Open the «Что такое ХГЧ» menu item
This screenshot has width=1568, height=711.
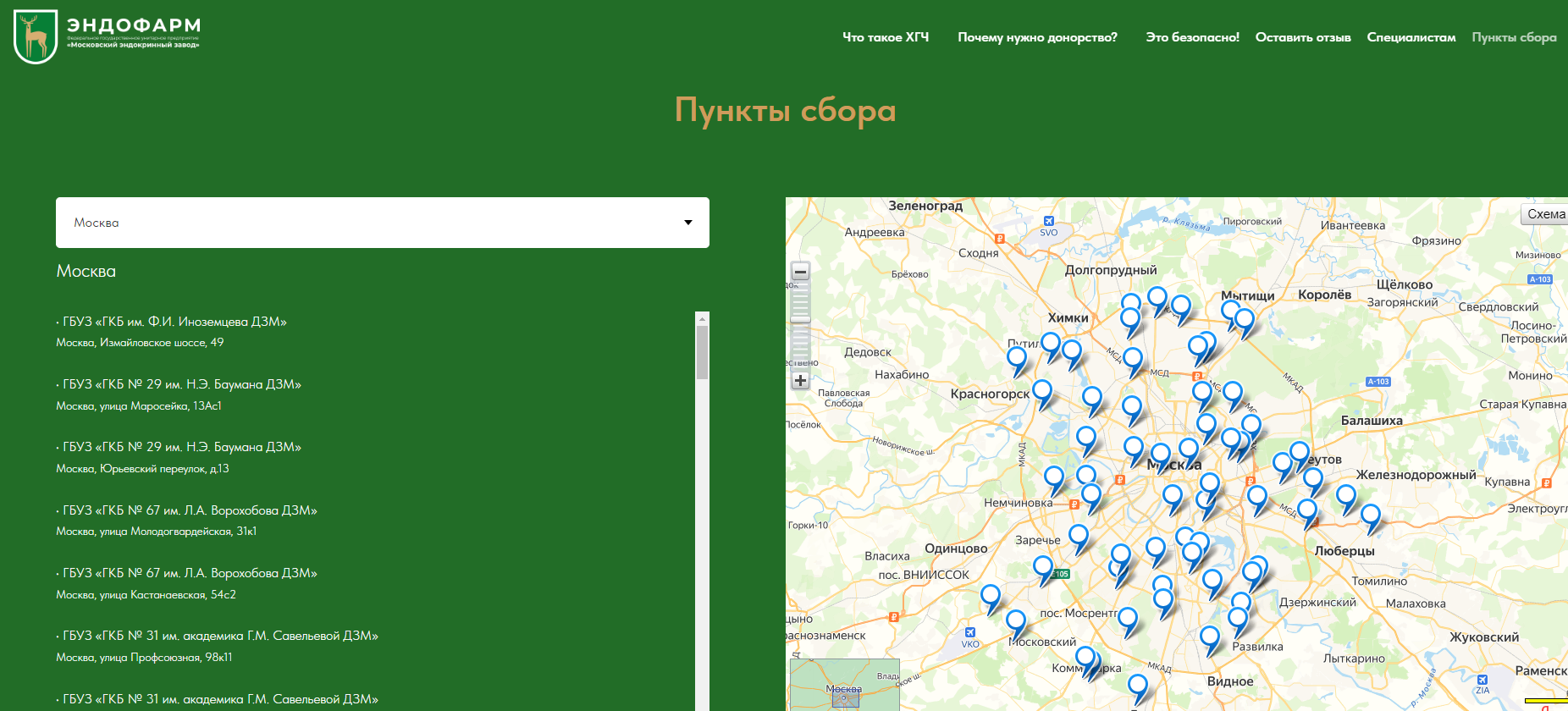(x=885, y=37)
